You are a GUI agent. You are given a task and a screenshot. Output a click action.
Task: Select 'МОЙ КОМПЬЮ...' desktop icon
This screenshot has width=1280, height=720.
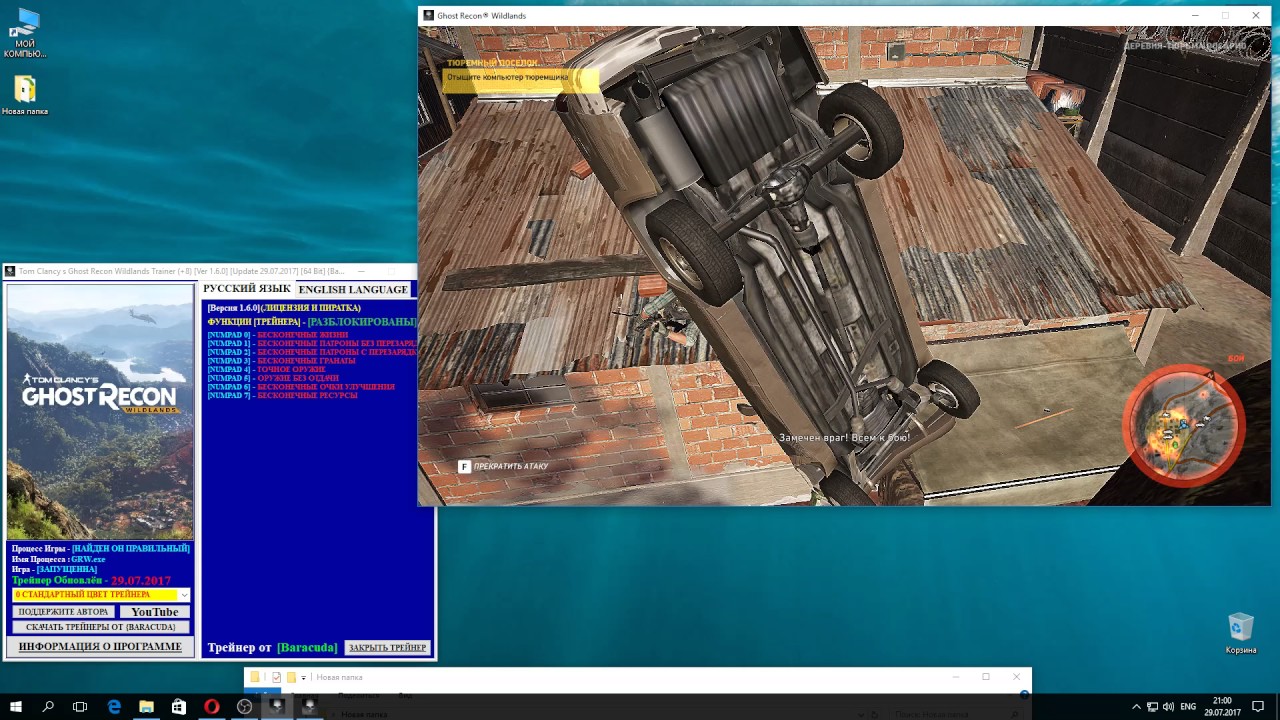[x=25, y=34]
